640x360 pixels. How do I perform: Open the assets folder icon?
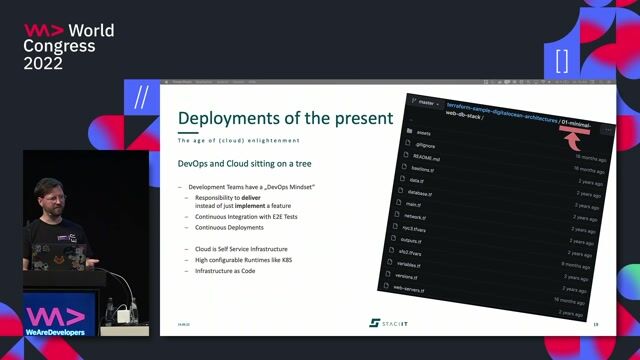(x=409, y=131)
